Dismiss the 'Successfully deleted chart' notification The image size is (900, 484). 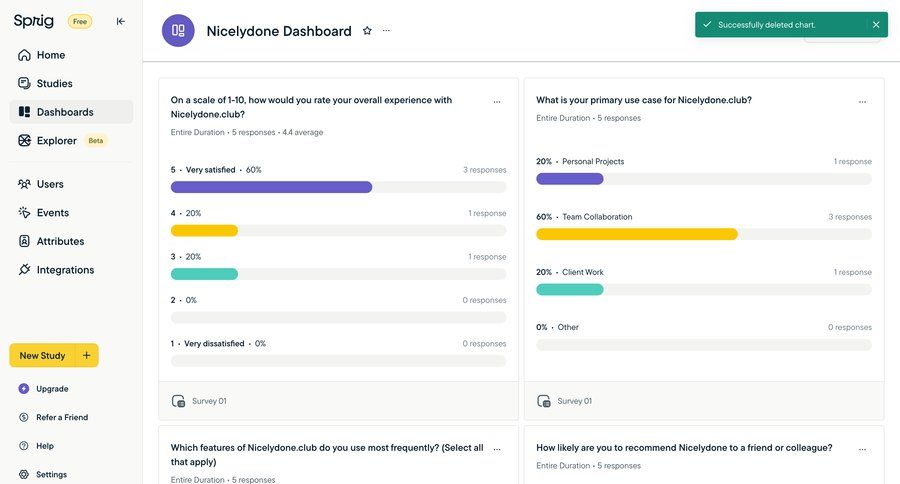pyautogui.click(x=876, y=25)
